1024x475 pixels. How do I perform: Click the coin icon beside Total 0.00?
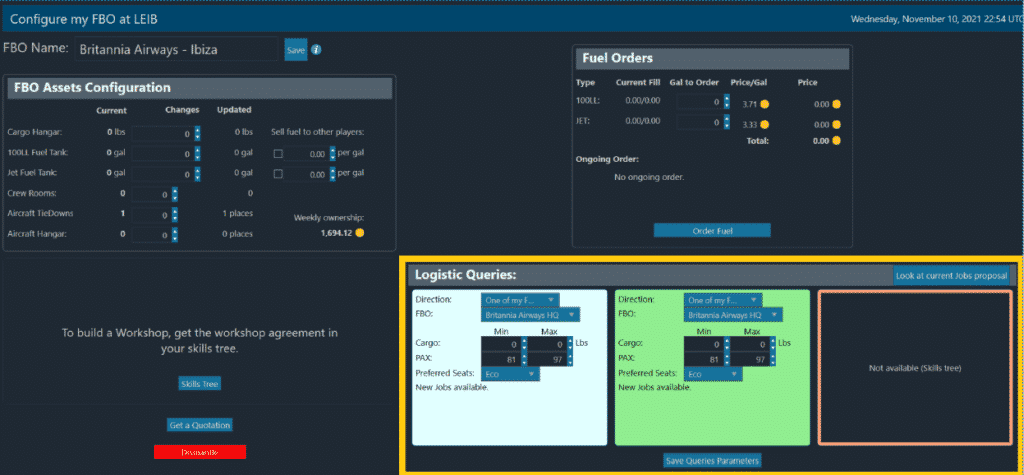point(836,140)
